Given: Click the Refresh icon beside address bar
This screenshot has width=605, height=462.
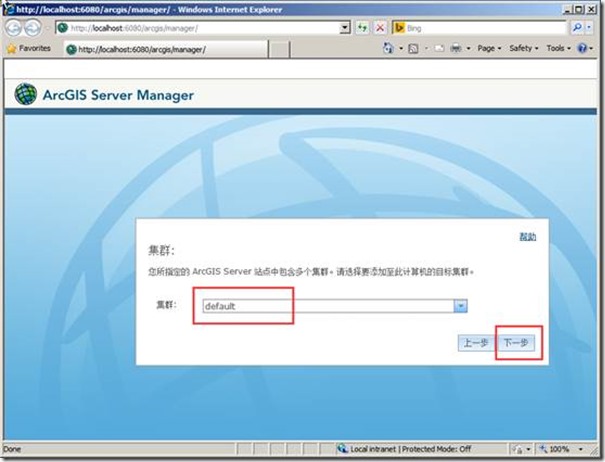Looking at the screenshot, I should tap(362, 28).
